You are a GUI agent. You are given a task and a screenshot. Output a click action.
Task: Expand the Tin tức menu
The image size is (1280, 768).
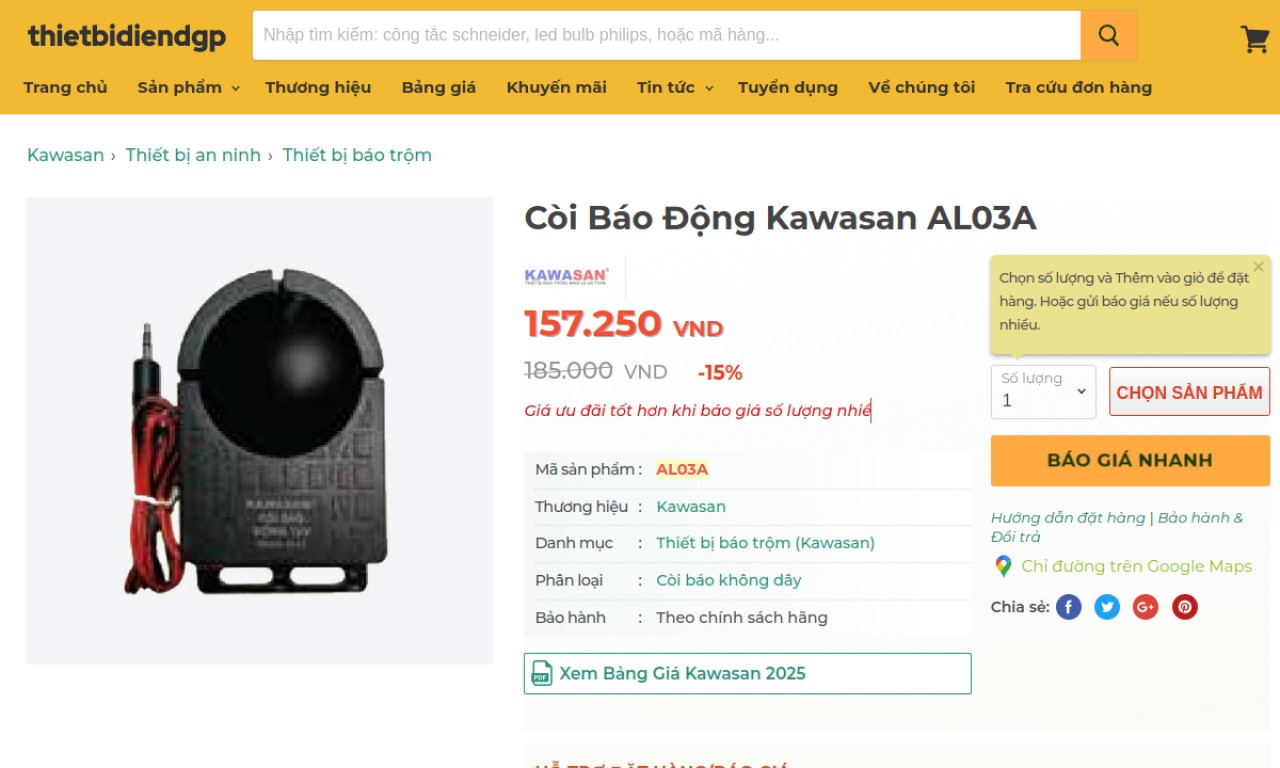tap(675, 88)
